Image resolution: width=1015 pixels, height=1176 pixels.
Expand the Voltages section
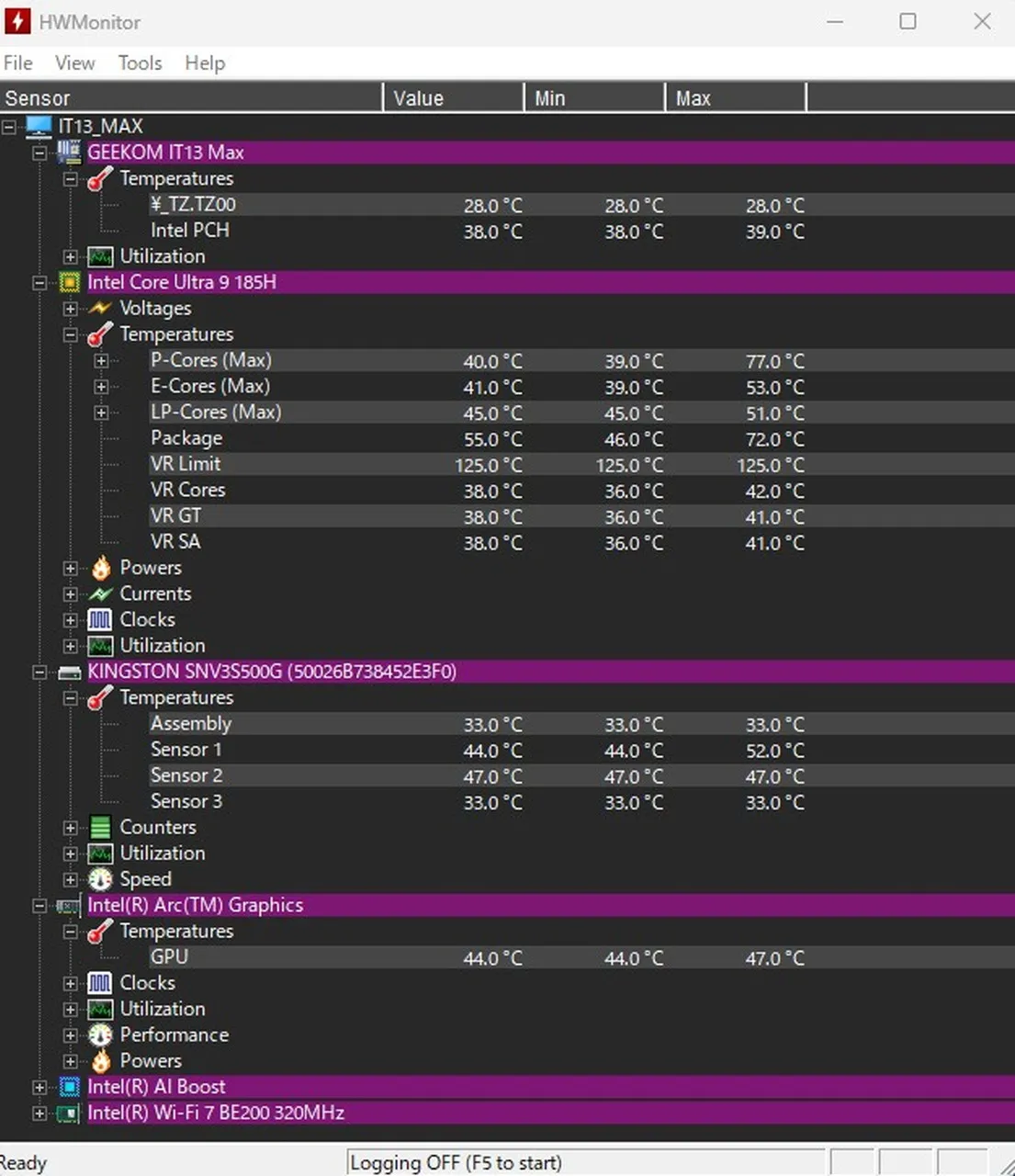(71, 309)
